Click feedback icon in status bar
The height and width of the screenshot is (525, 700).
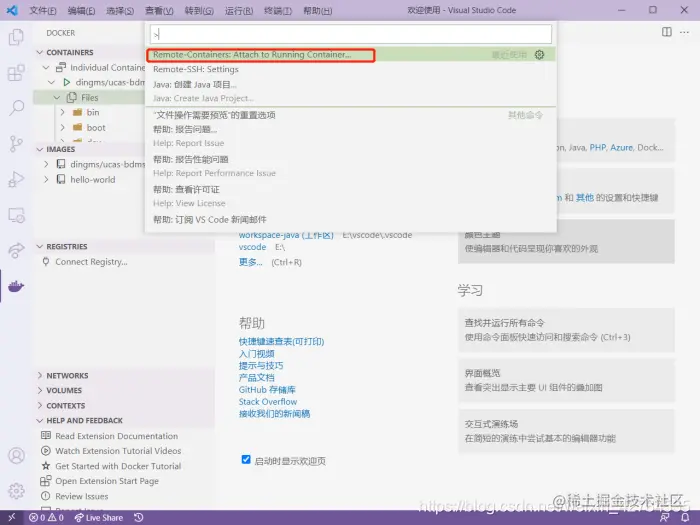[x=665, y=517]
